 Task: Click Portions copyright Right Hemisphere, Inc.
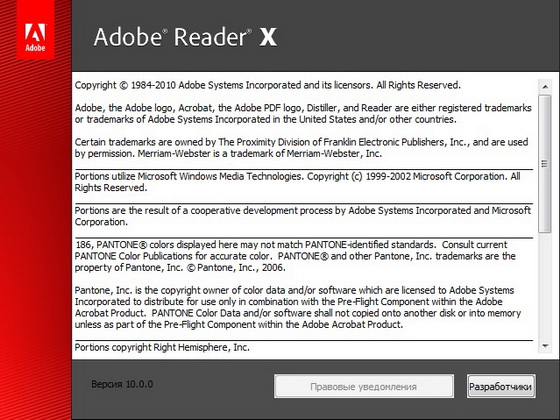click(x=162, y=348)
